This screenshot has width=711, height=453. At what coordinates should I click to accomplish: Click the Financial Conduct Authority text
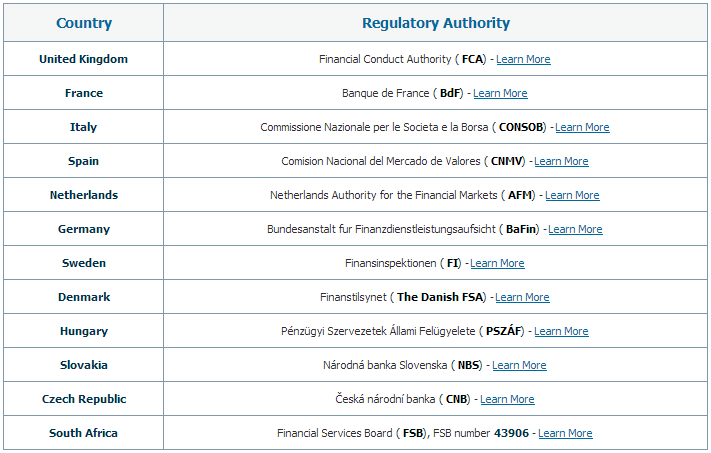coord(385,59)
